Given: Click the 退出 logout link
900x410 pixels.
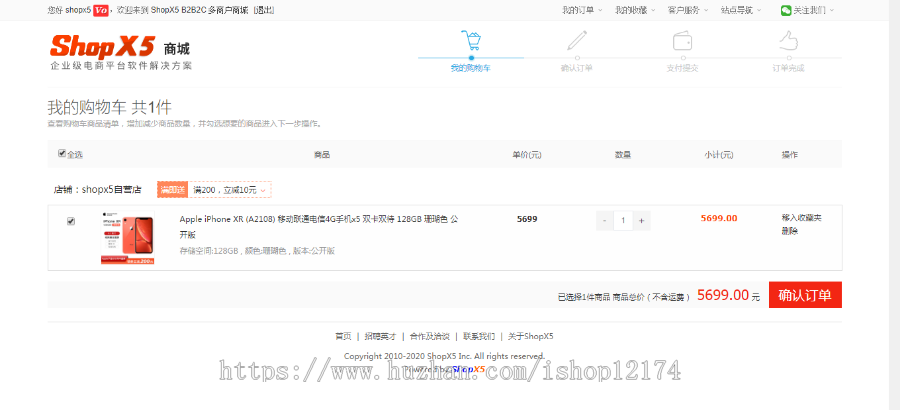Looking at the screenshot, I should (x=263, y=10).
